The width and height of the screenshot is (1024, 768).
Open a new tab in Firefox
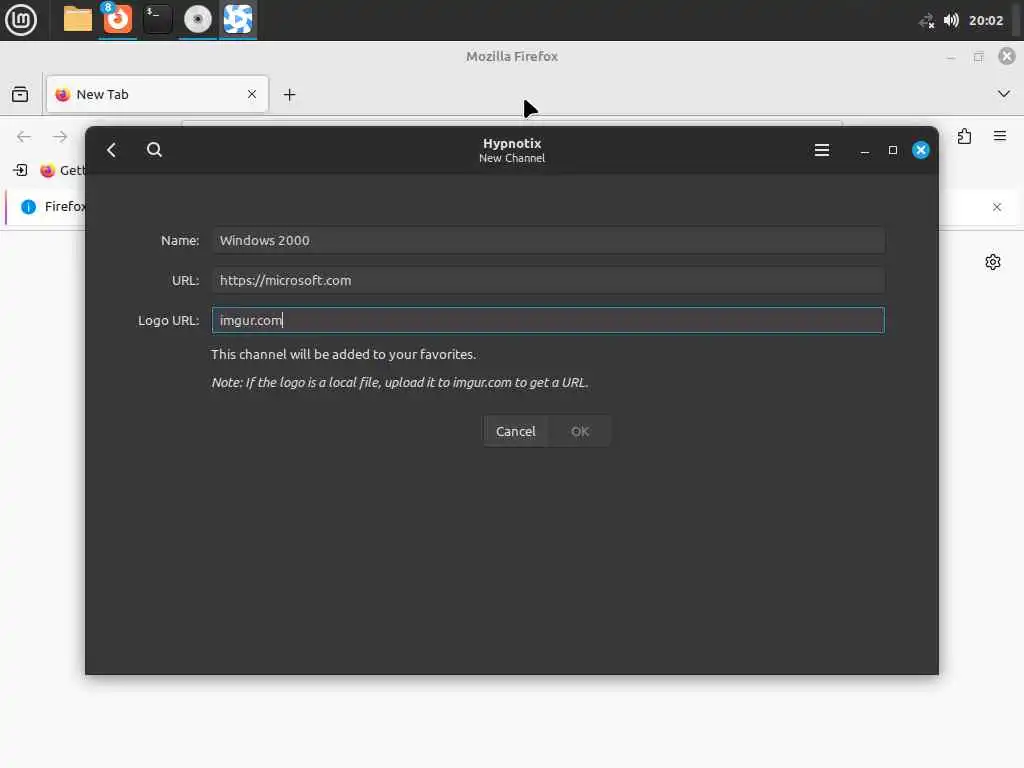[x=289, y=95]
